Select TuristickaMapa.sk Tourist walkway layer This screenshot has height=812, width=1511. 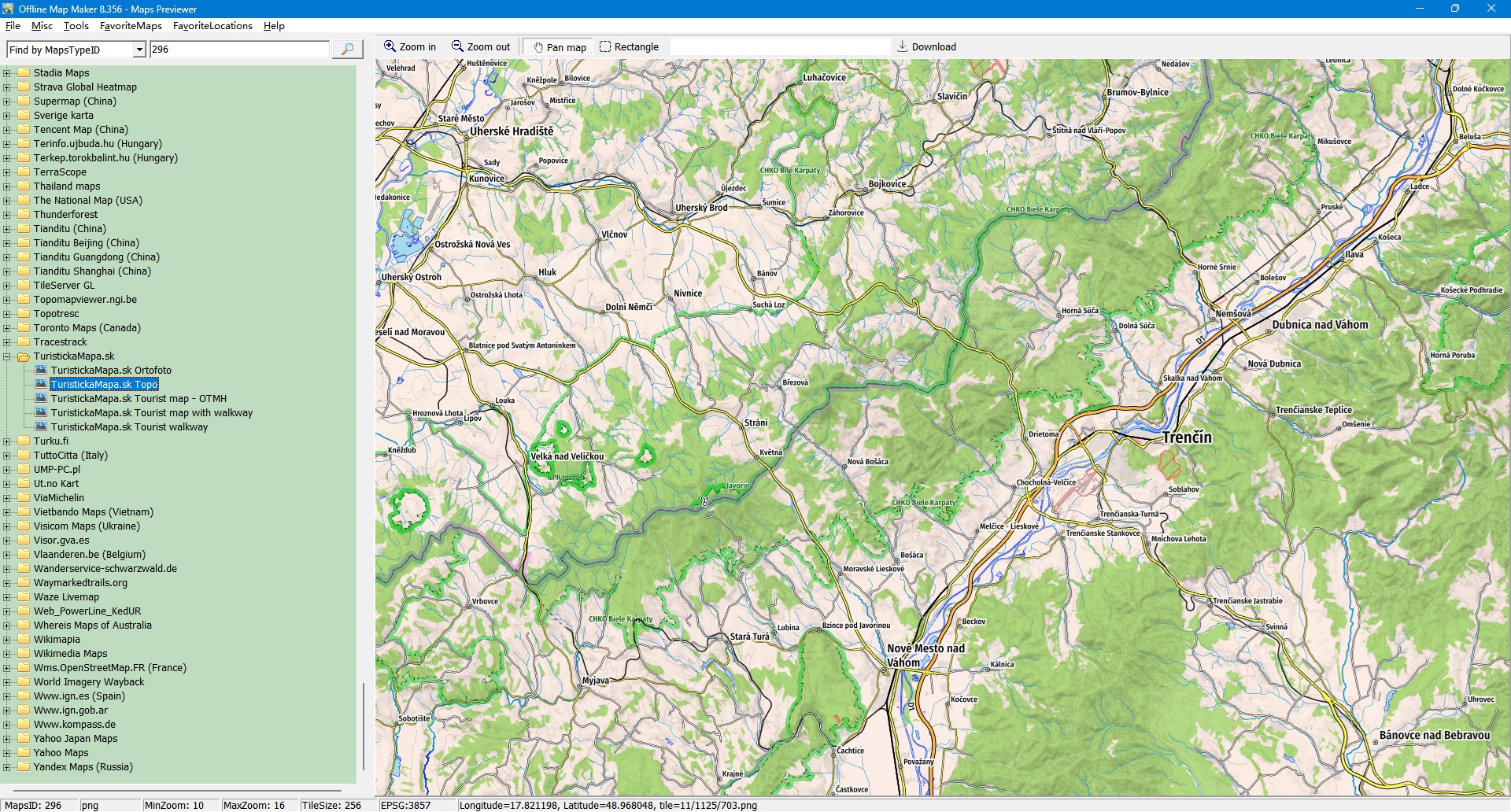coord(129,427)
